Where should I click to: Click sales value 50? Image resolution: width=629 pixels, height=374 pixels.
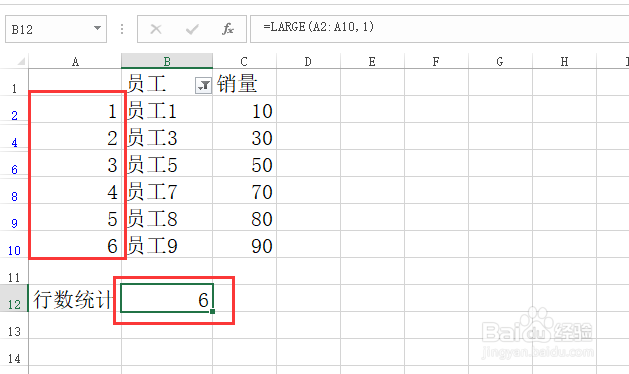[x=244, y=164]
